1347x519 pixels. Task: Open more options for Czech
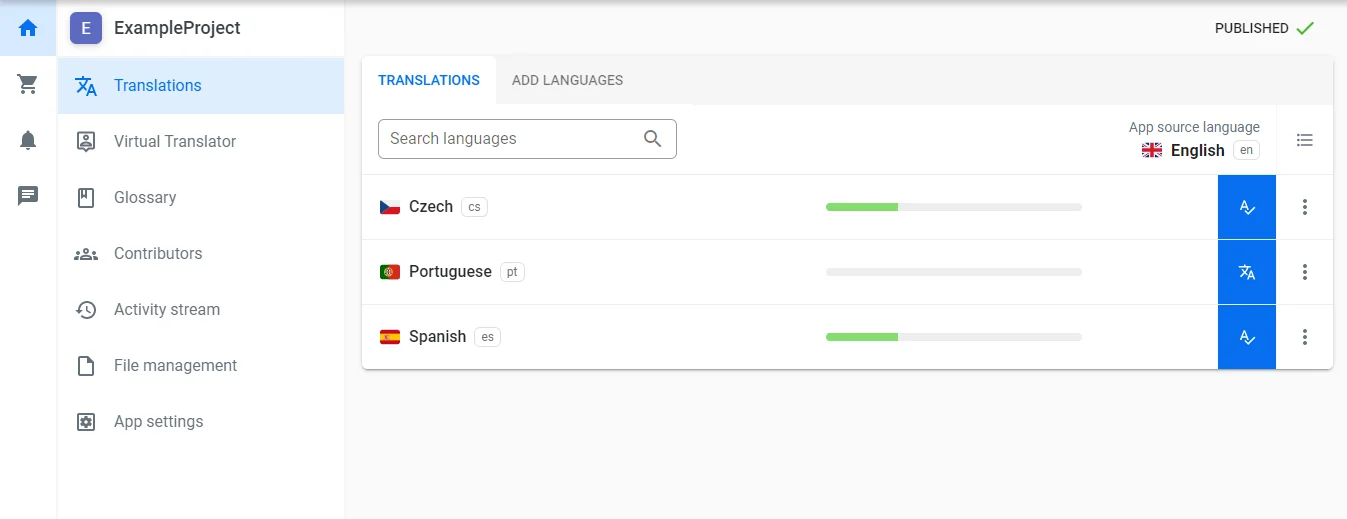coord(1304,207)
